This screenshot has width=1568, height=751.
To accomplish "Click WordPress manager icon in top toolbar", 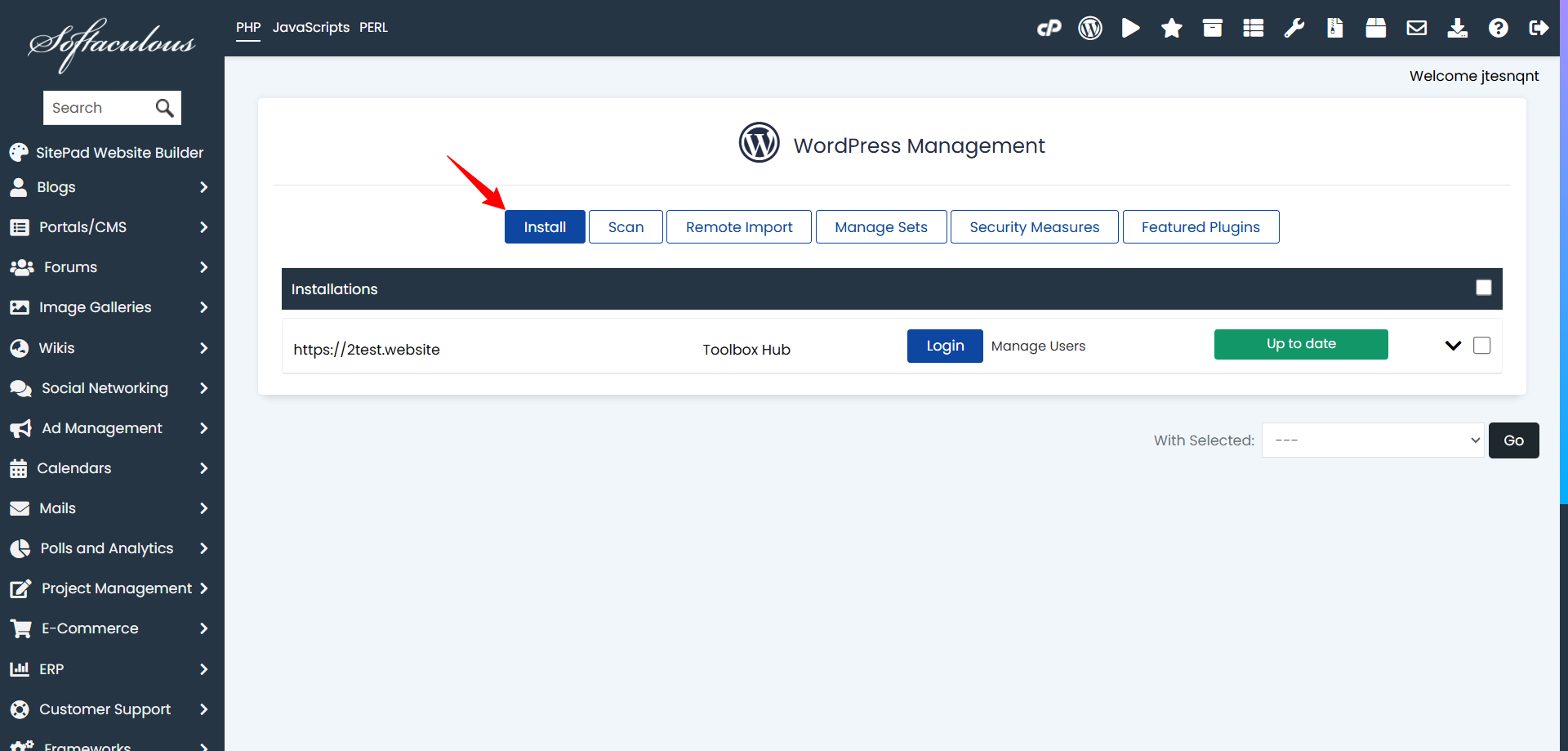I will pyautogui.click(x=1090, y=29).
